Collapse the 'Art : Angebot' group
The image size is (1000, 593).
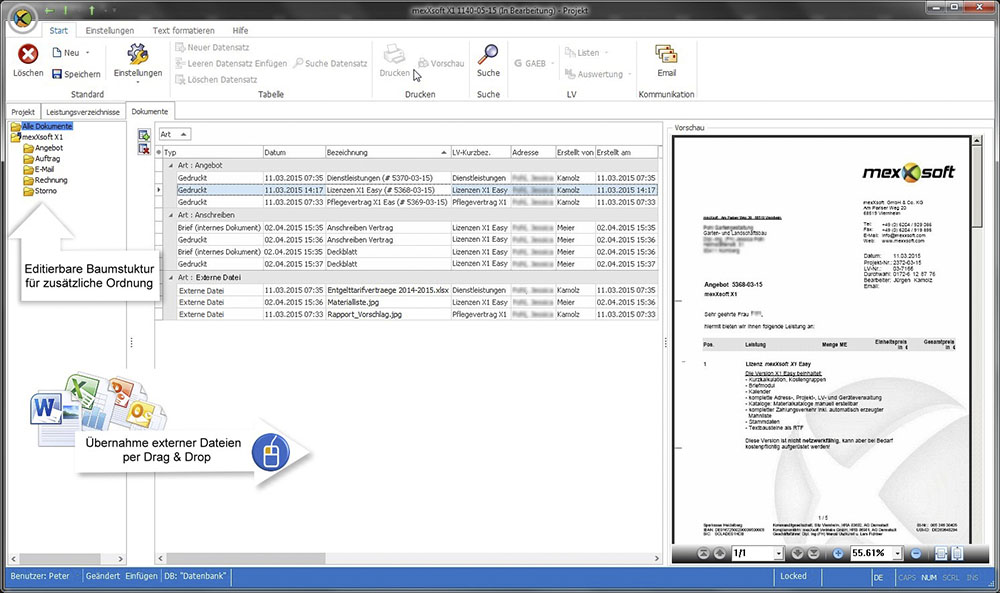pos(170,164)
